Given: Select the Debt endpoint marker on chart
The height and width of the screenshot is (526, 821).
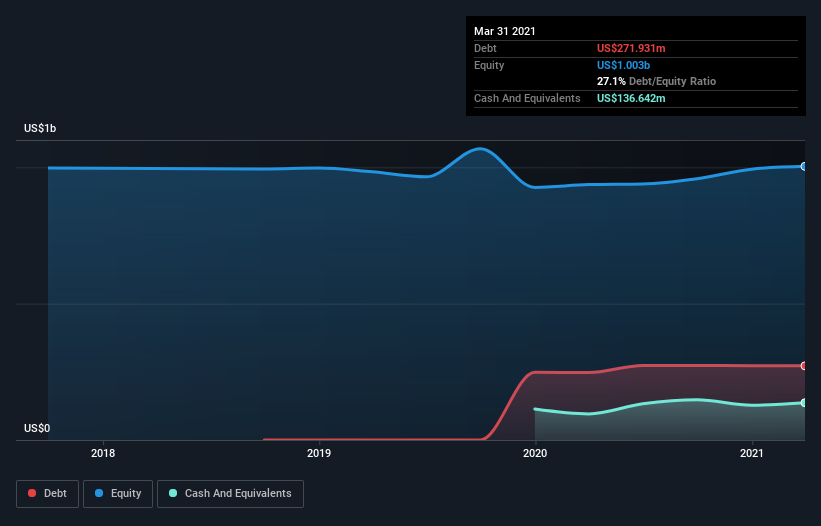Looking at the screenshot, I should pyautogui.click(x=803, y=366).
